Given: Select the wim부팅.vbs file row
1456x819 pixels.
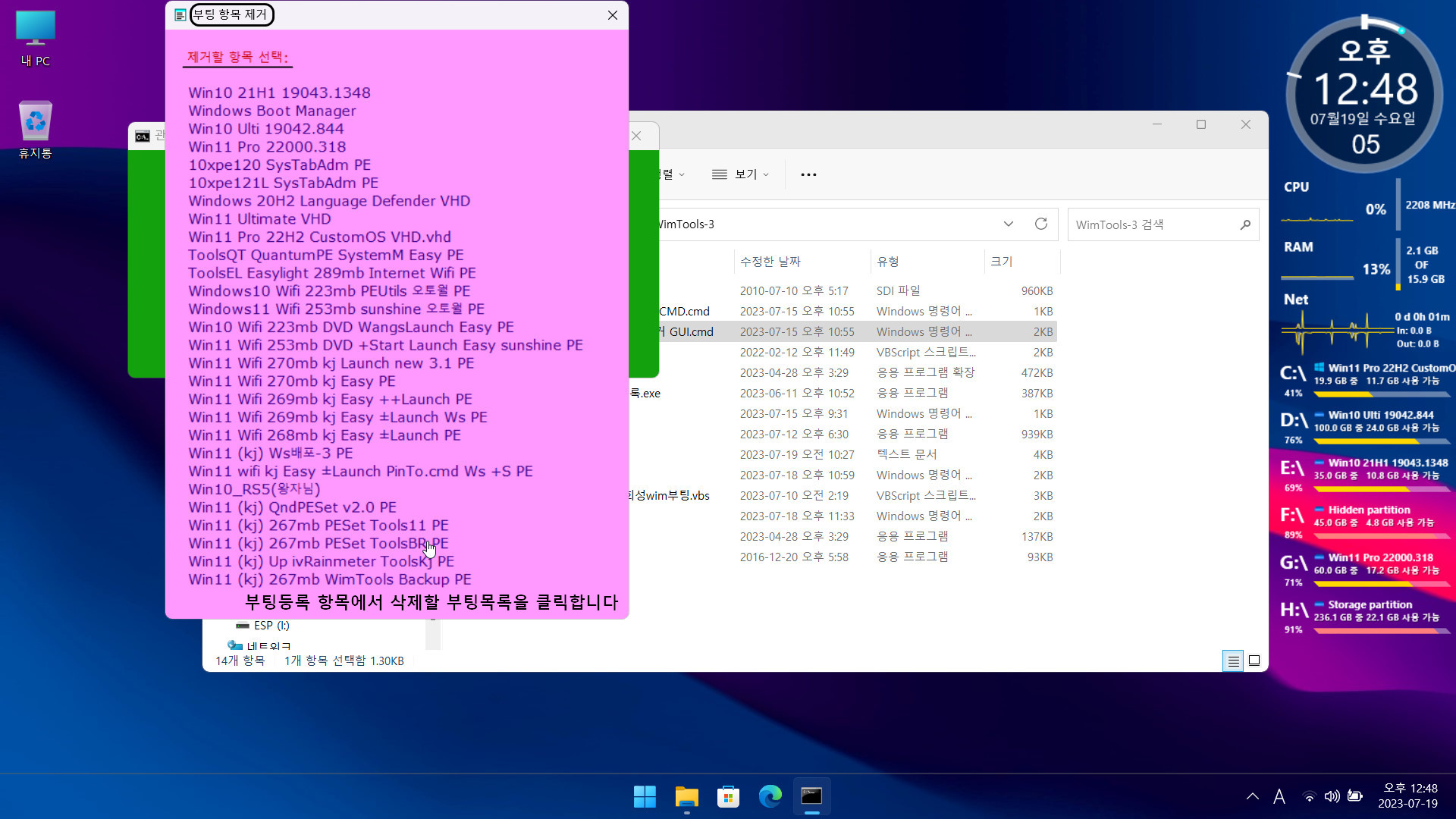Looking at the screenshot, I should tap(843, 495).
